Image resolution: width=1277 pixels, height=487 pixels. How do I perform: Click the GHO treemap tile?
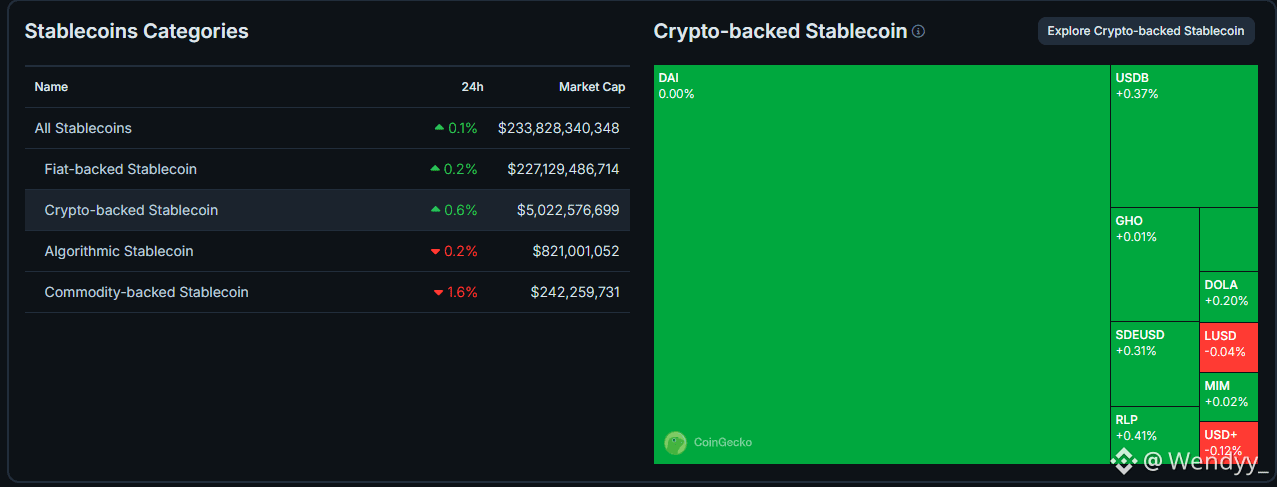pos(1154,265)
